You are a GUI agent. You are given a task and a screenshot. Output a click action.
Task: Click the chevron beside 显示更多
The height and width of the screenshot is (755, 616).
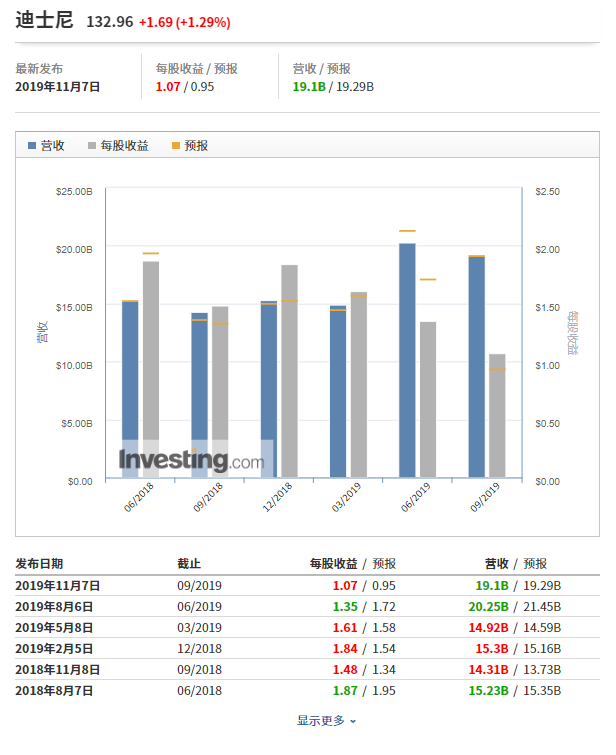[x=353, y=721]
